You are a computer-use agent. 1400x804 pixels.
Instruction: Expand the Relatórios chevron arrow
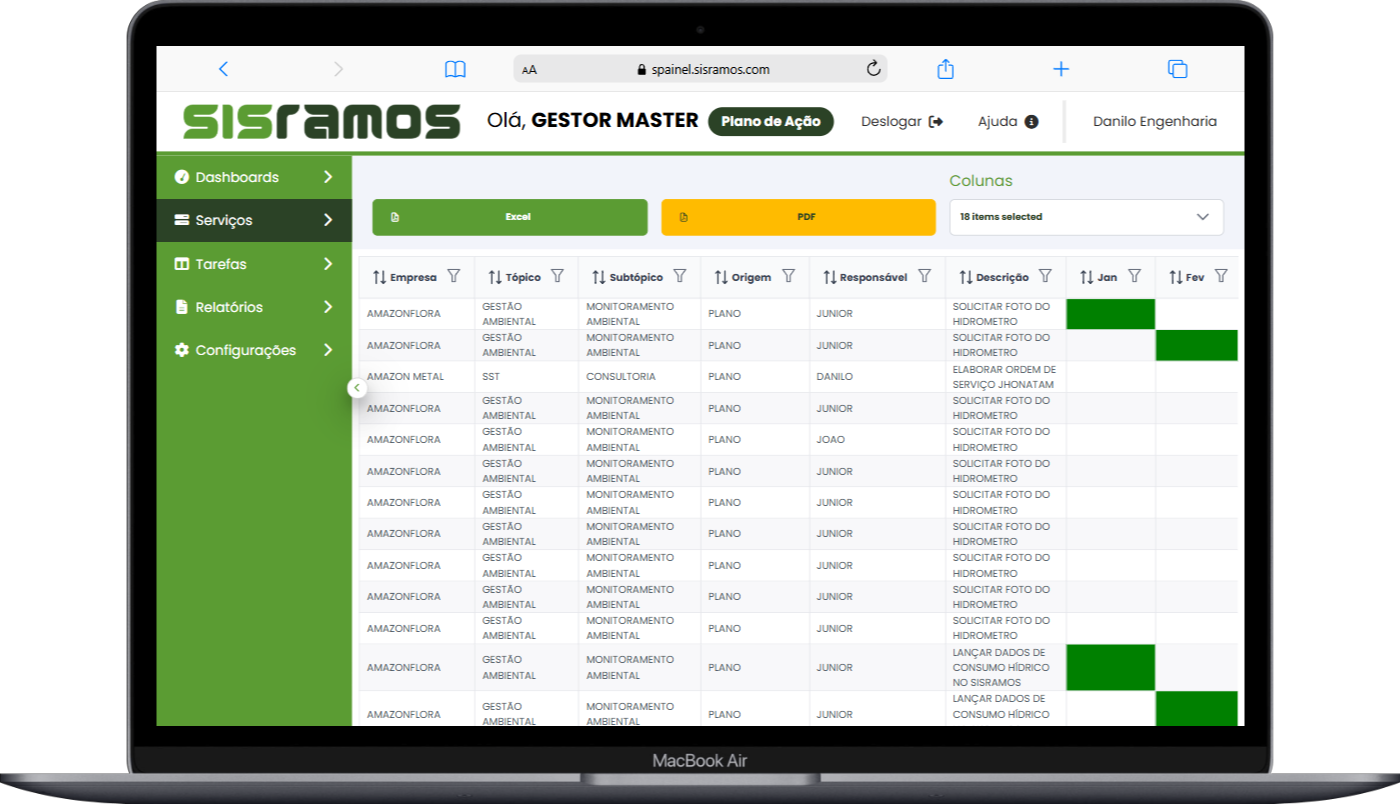point(328,307)
